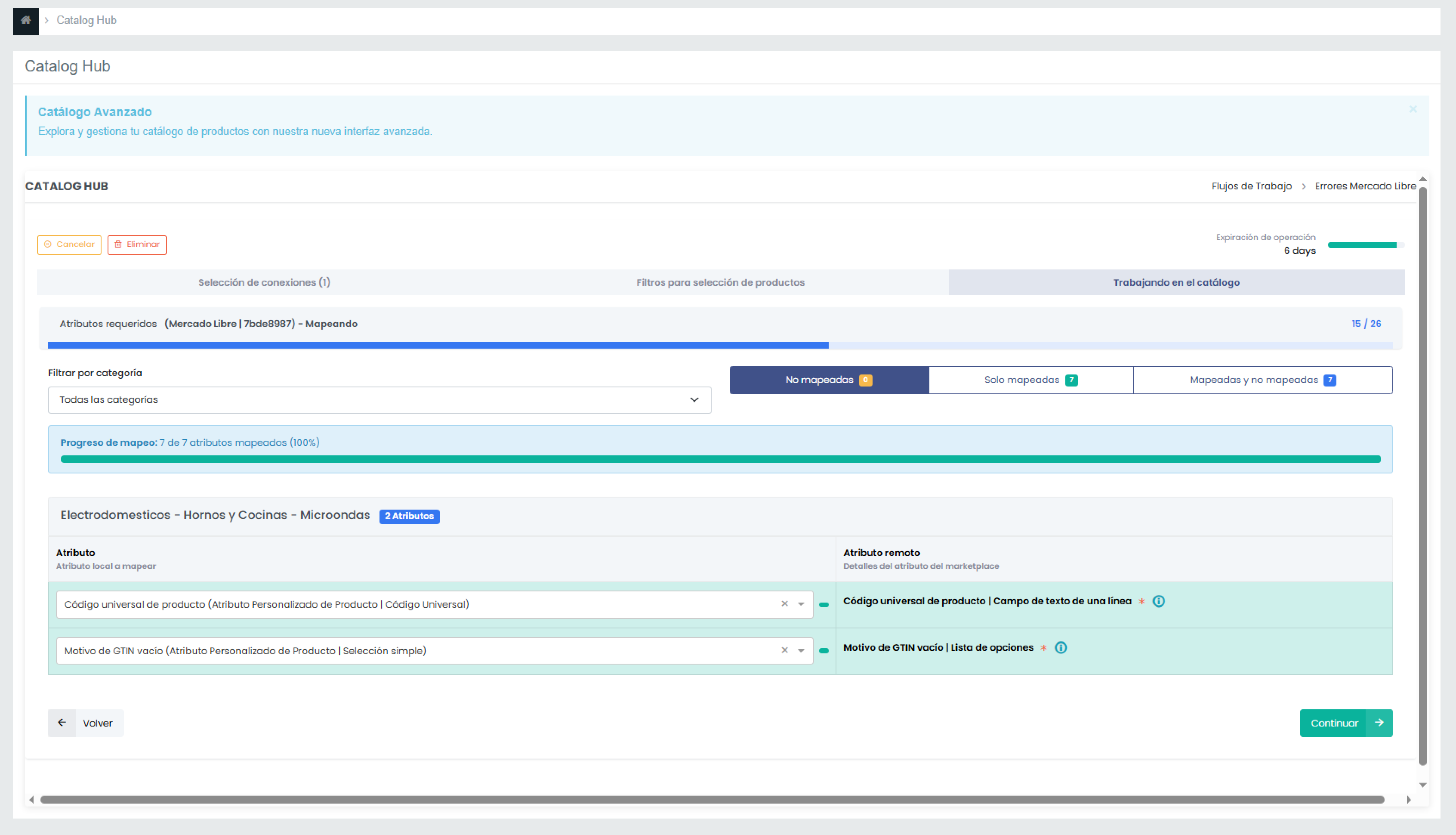Click the Volver button
This screenshot has width=1456, height=835.
pos(86,723)
